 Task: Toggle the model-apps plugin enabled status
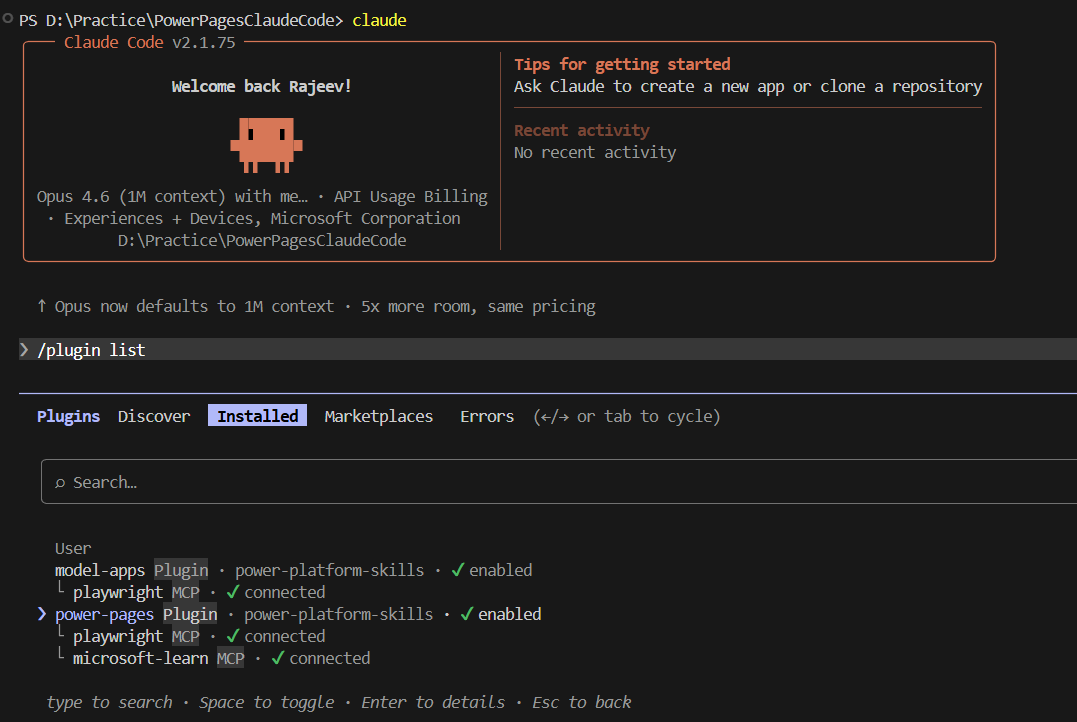click(x=500, y=570)
